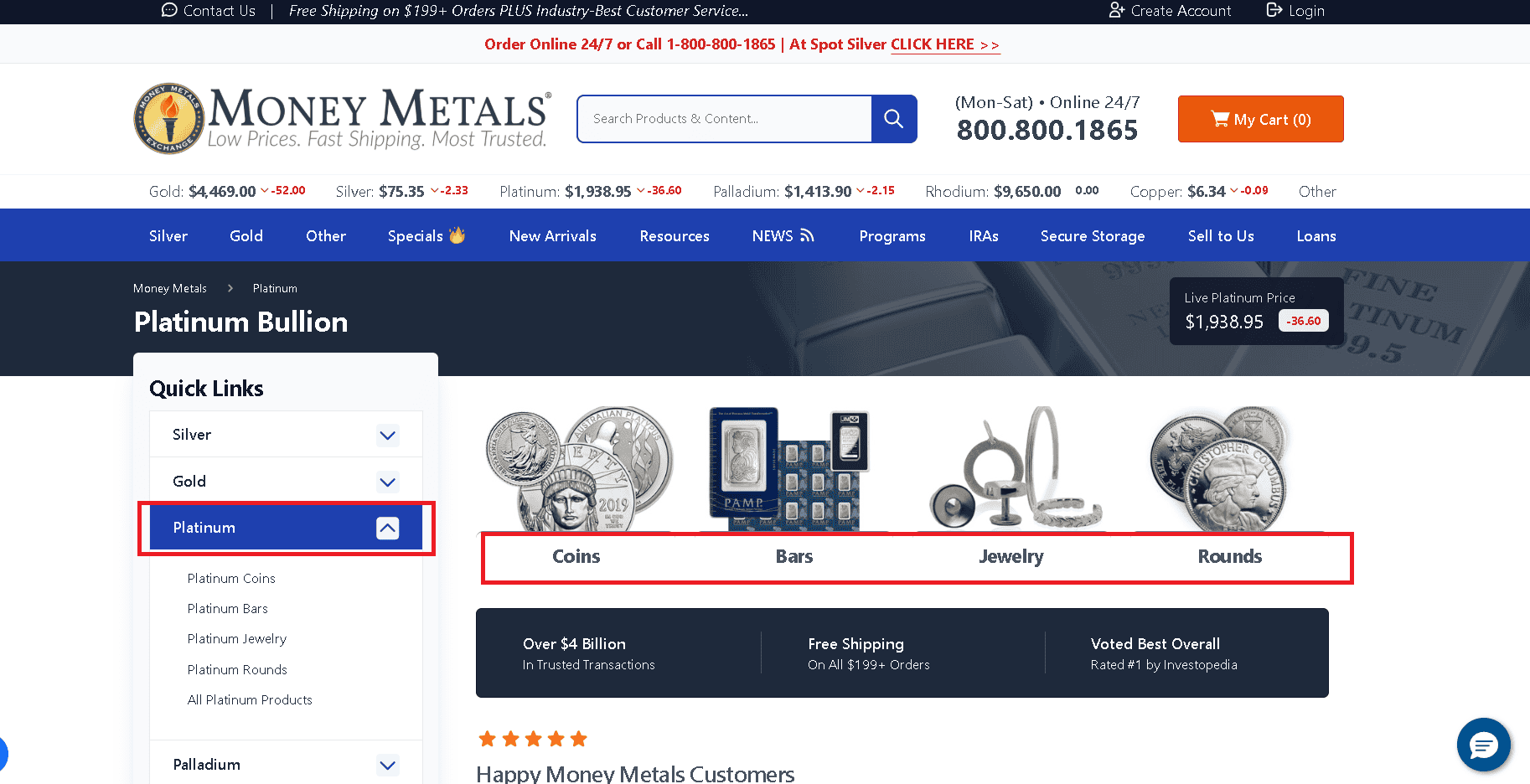
Task: Open the Platinum Coins sidebar link
Action: (231, 579)
